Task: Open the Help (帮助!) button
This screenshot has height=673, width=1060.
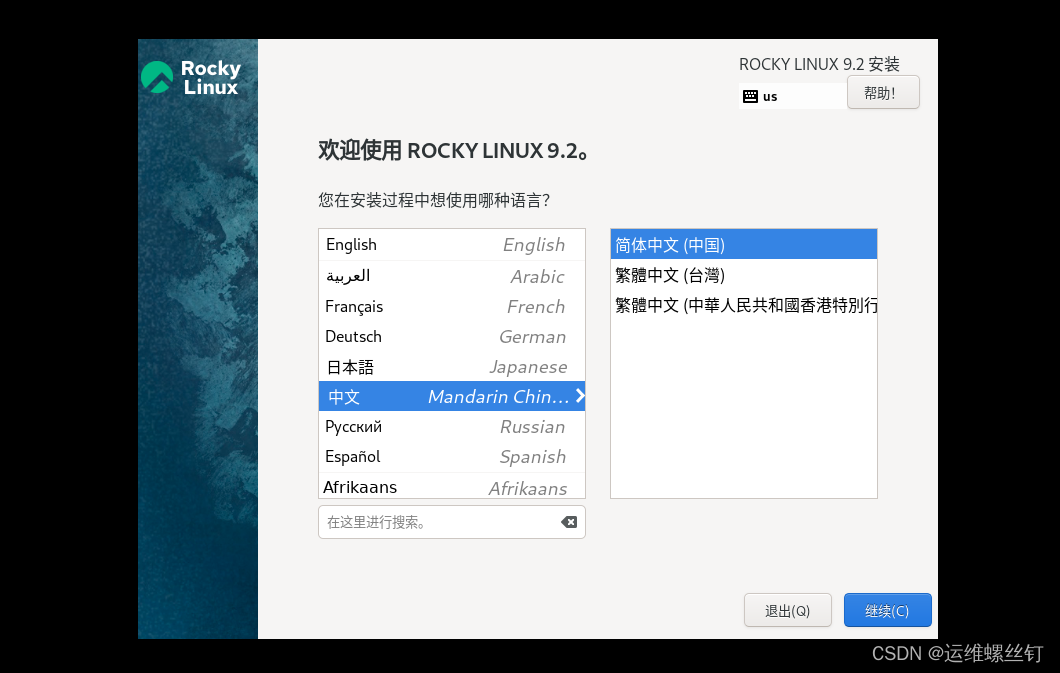Action: 883,92
